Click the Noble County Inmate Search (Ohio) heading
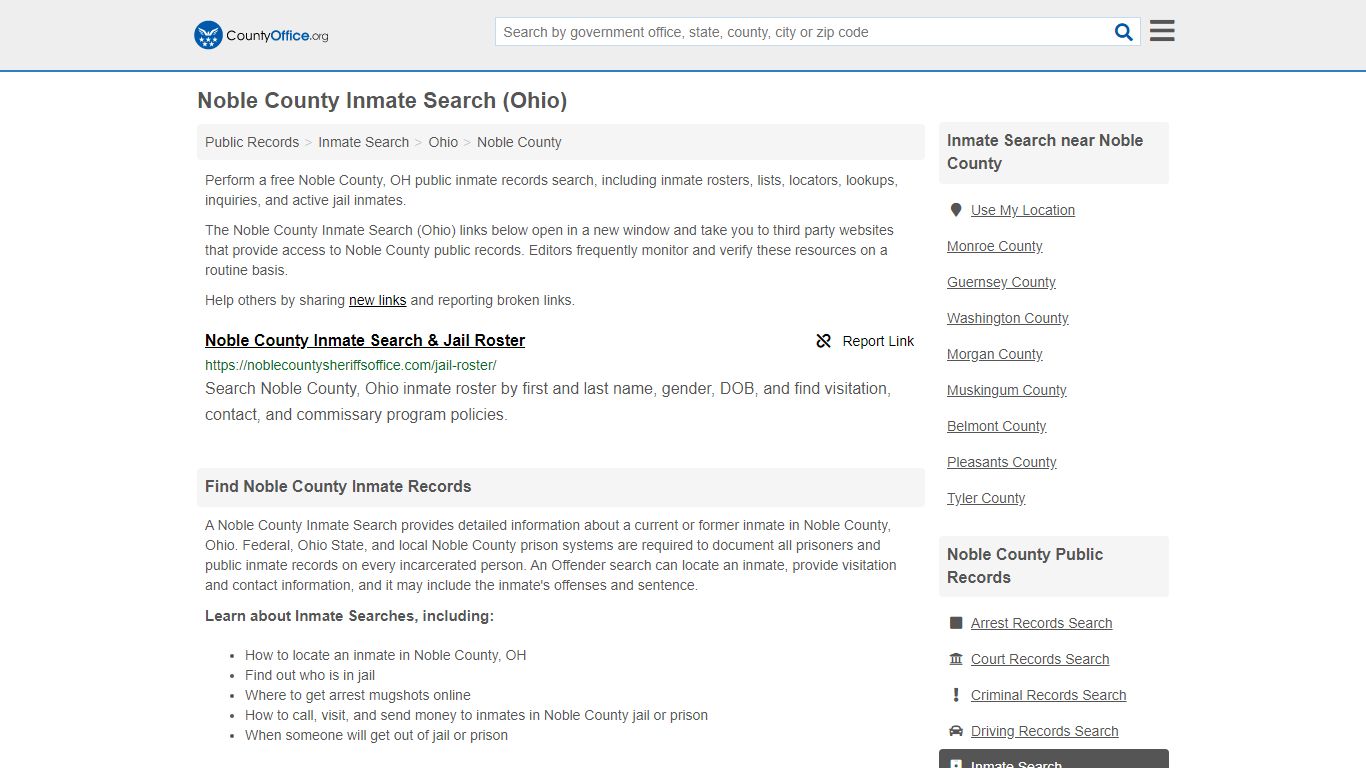 [382, 101]
